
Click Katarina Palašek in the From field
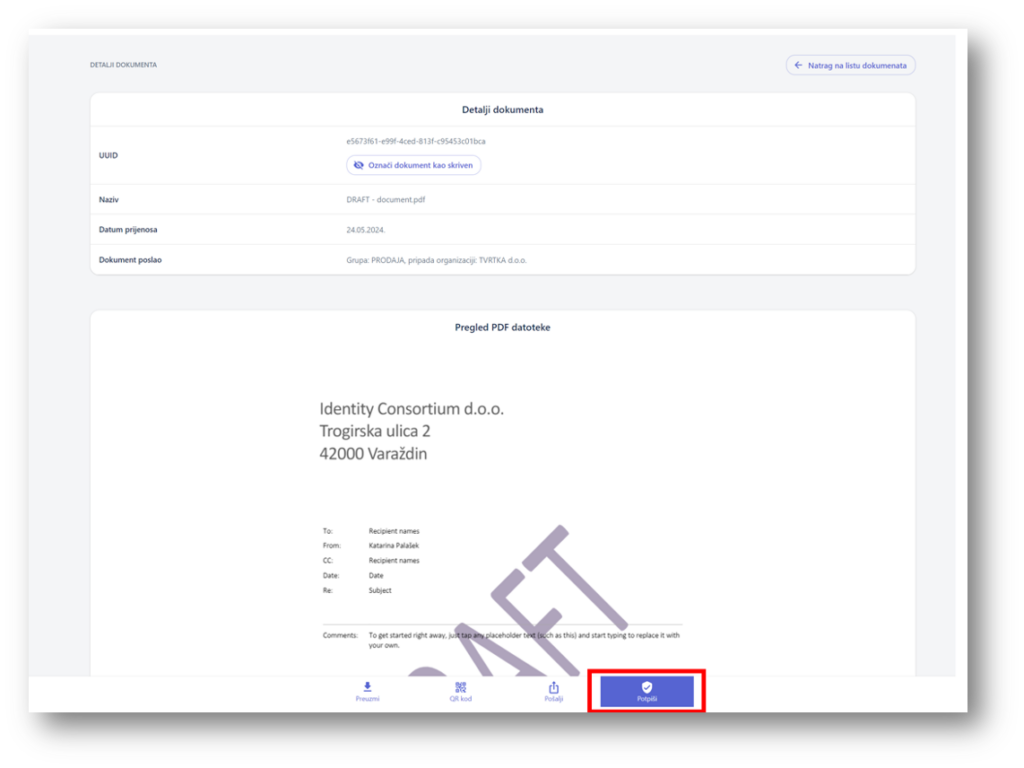coord(394,546)
